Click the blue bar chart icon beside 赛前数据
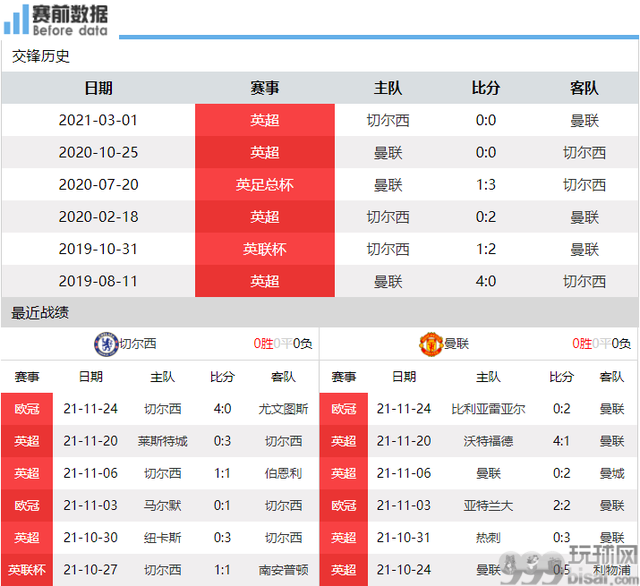Viewport: 640px width, 586px height. coord(16,20)
